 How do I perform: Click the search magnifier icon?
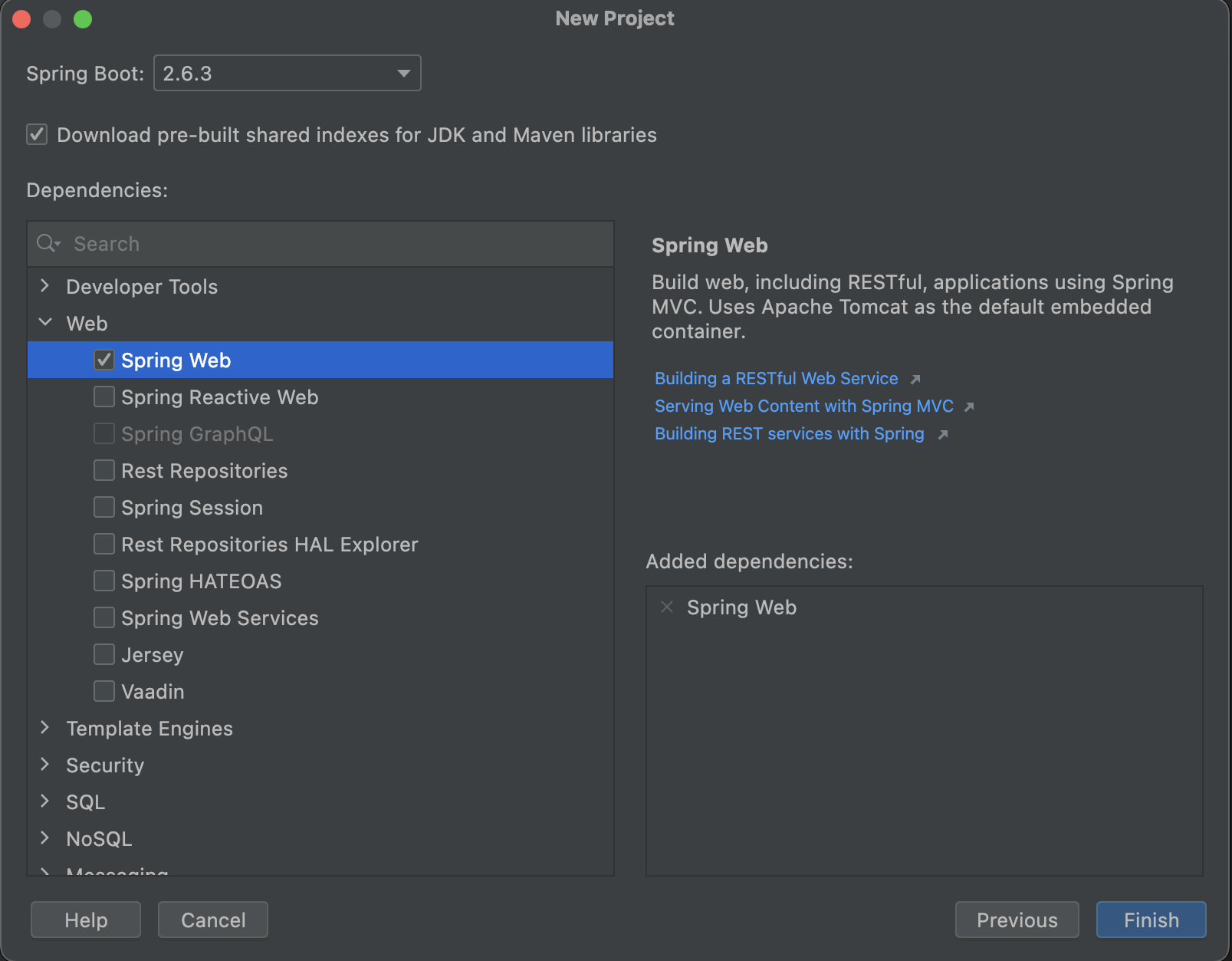(44, 243)
